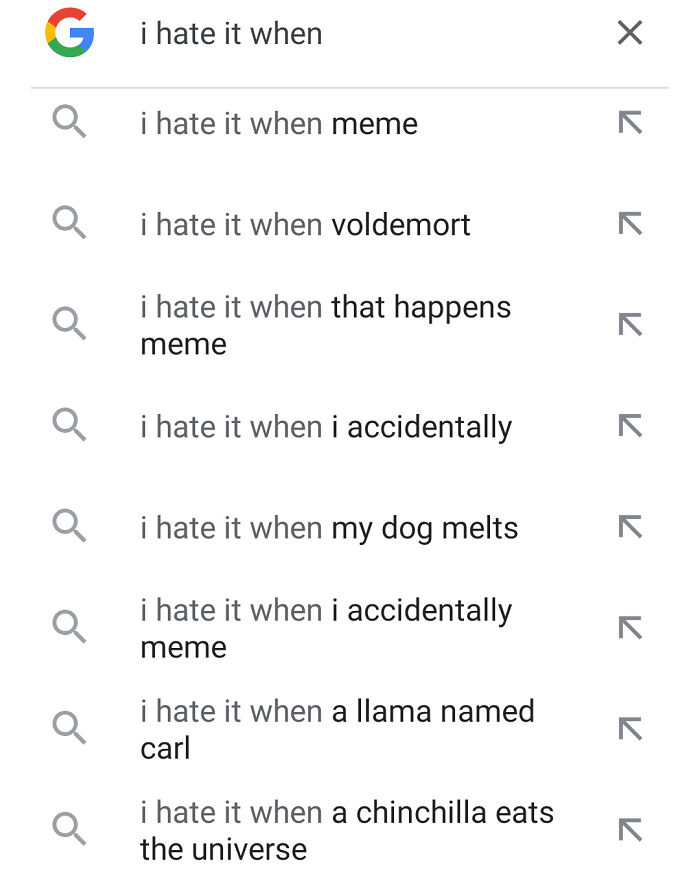
Task: Tap the autofill arrow for 'i hate it when meme'
Action: 630,123
